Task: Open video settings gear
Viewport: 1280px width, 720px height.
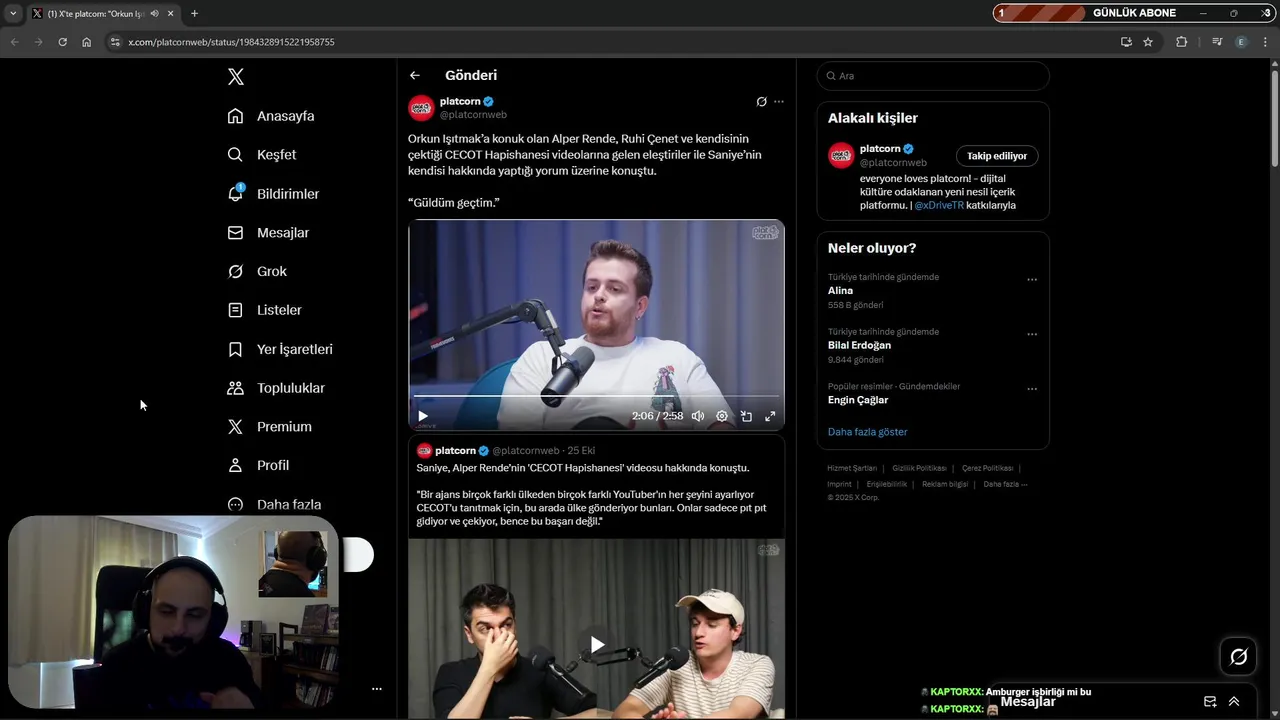Action: (x=722, y=416)
